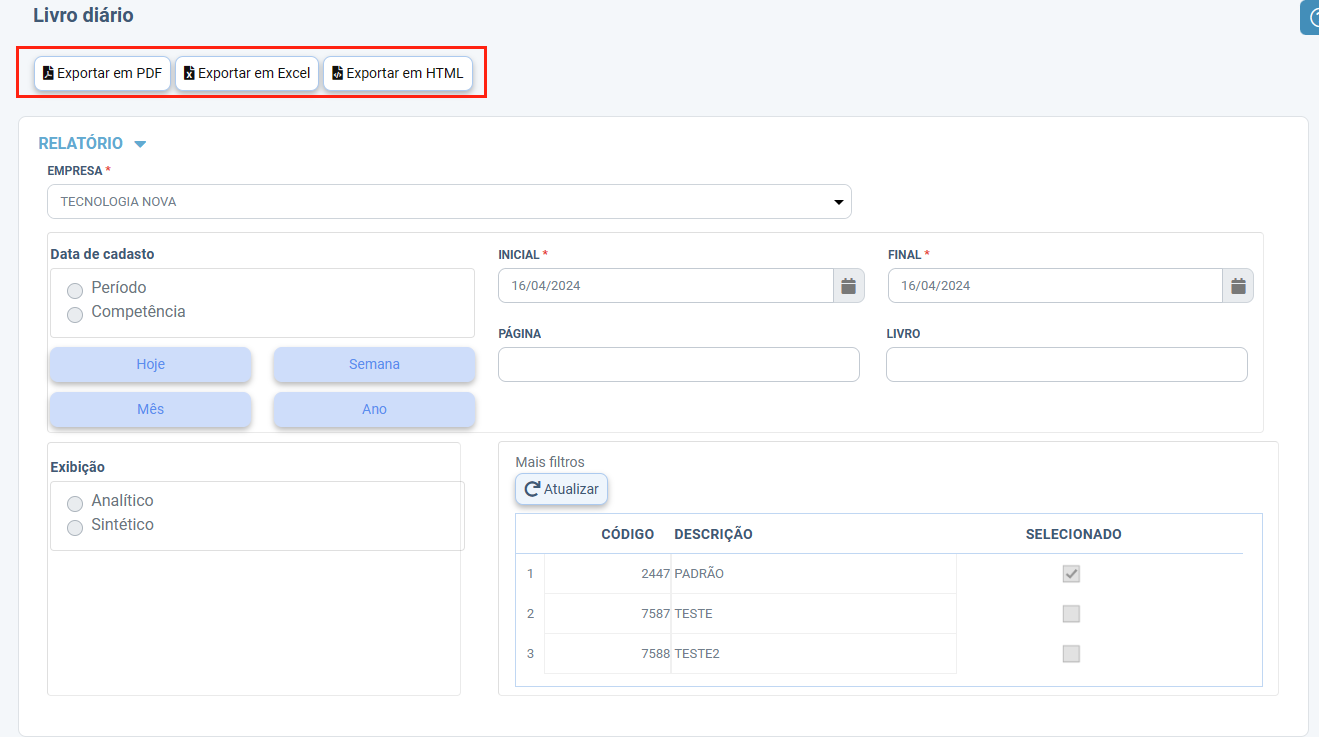
Task: Check the Selecionado box for TESTE row
Action: [x=1071, y=614]
